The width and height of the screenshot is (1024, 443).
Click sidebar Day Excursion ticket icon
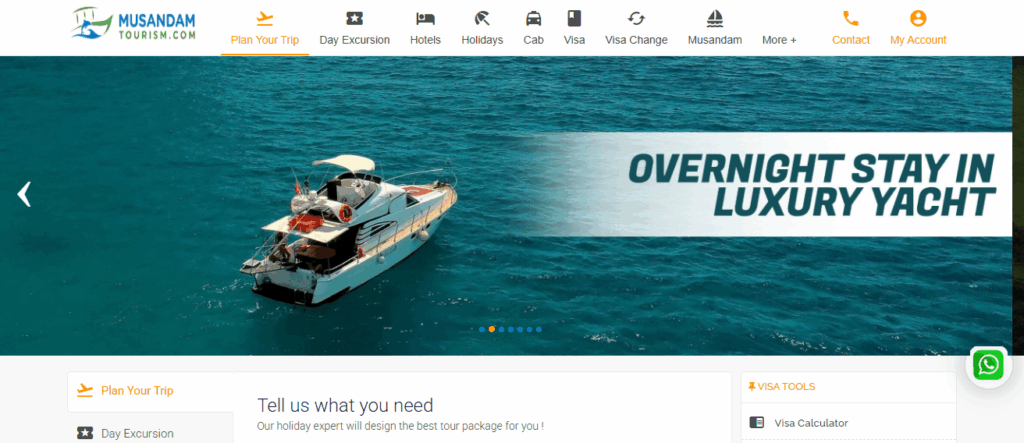(85, 433)
